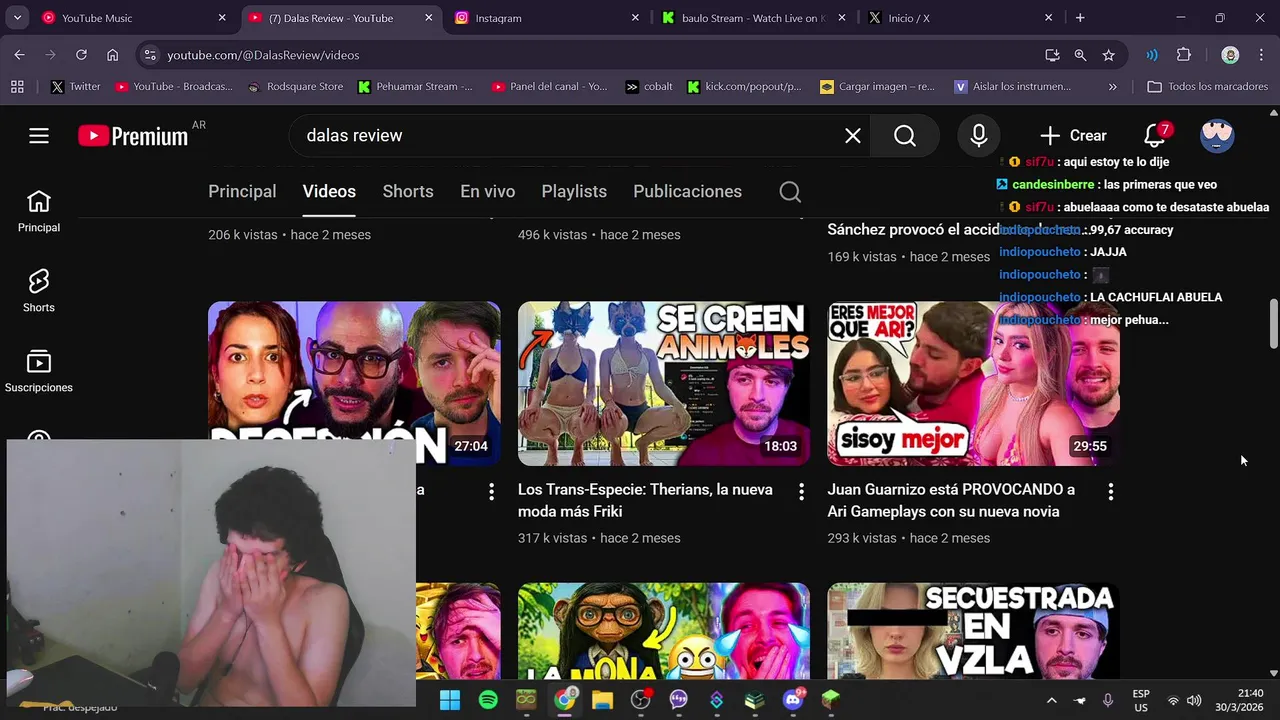This screenshot has width=1280, height=720.
Task: Search within the channel using the magnifier
Action: (x=790, y=191)
